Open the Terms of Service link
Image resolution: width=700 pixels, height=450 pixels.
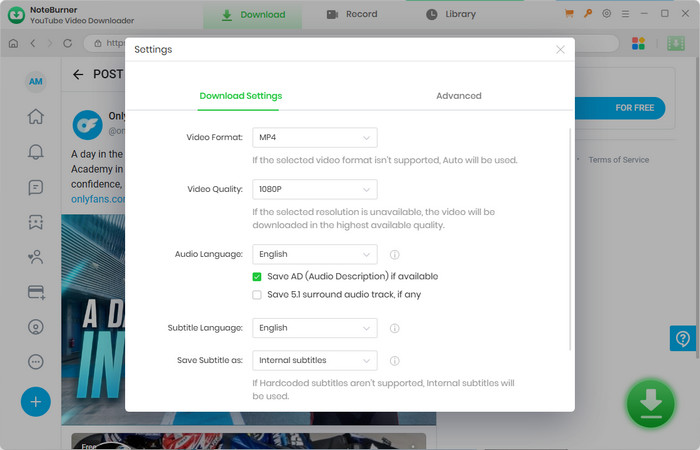618,160
